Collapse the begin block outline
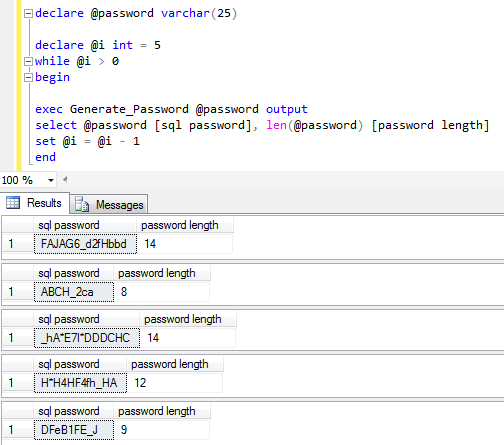Screen dimensions: 504x445 (x=29, y=77)
